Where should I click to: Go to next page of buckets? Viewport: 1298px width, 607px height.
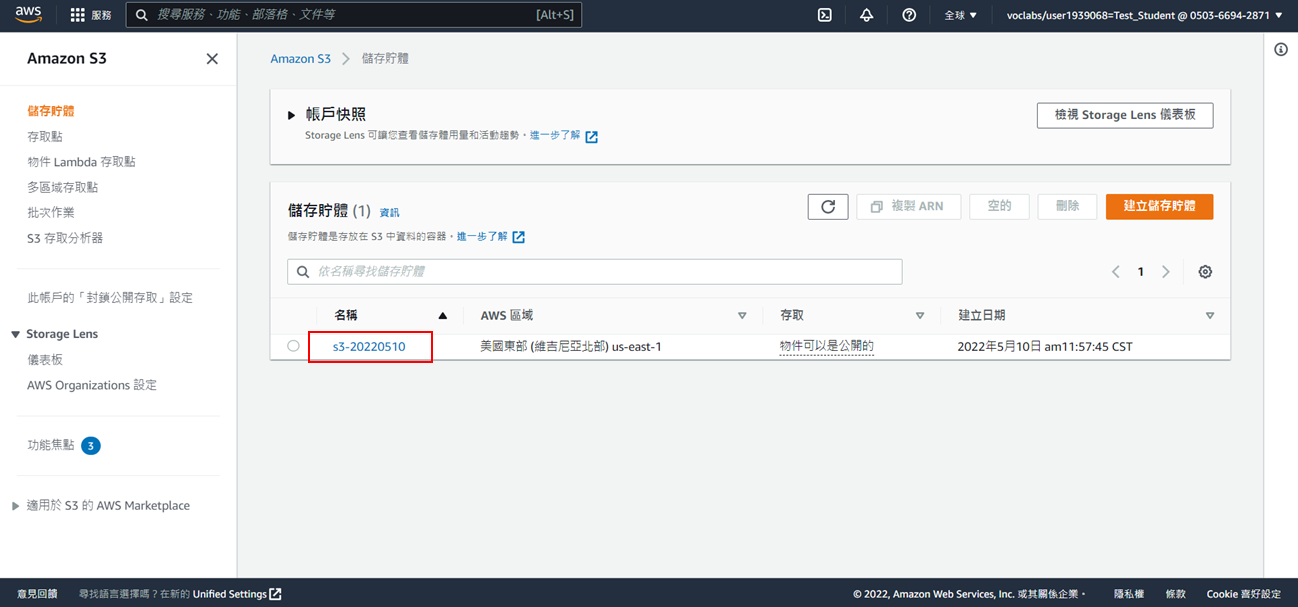tap(1166, 272)
